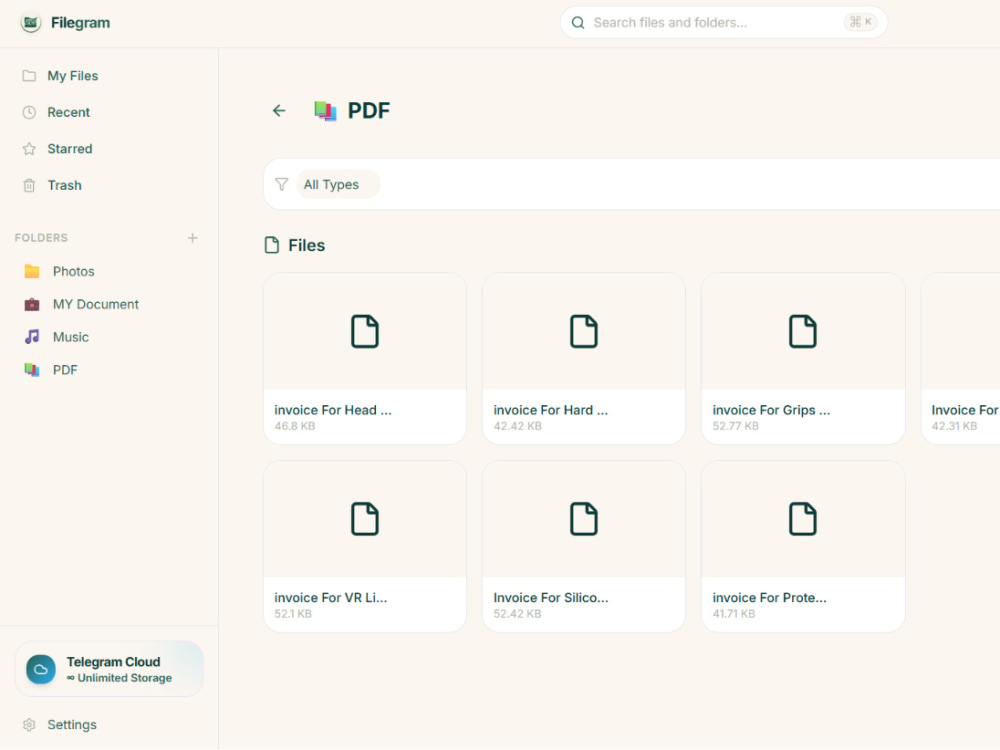The image size is (1000, 750).
Task: Add a new folder with plus icon
Action: pyautogui.click(x=193, y=238)
